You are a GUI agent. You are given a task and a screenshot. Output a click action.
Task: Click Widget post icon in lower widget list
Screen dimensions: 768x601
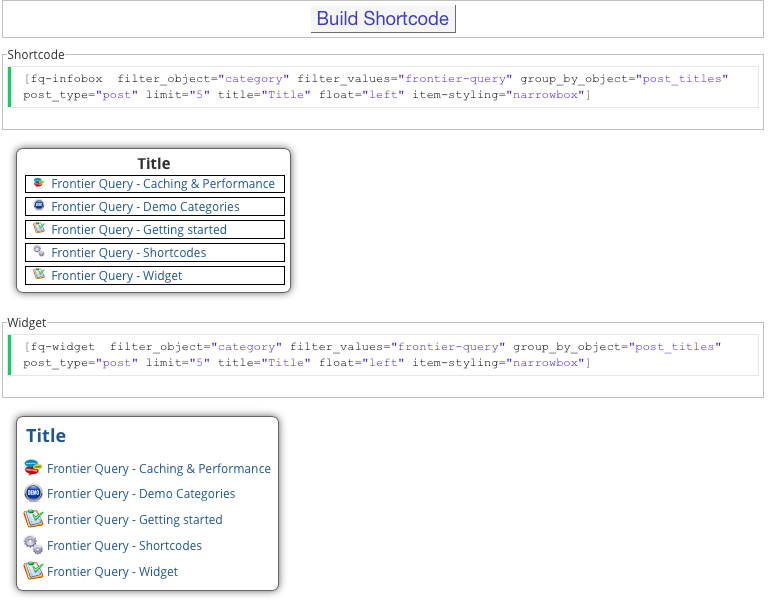(34, 571)
